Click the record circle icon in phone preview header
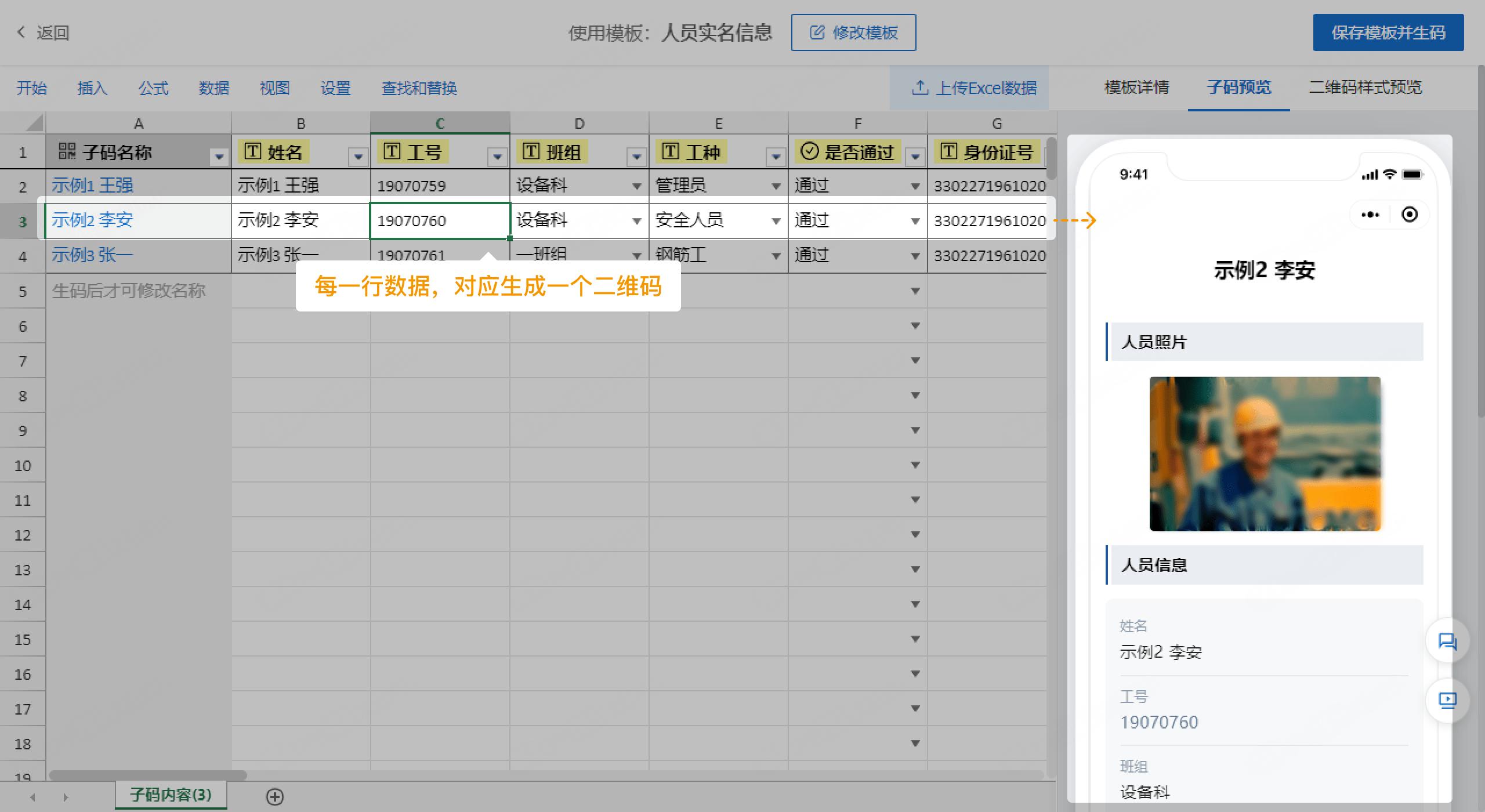 tap(1411, 214)
